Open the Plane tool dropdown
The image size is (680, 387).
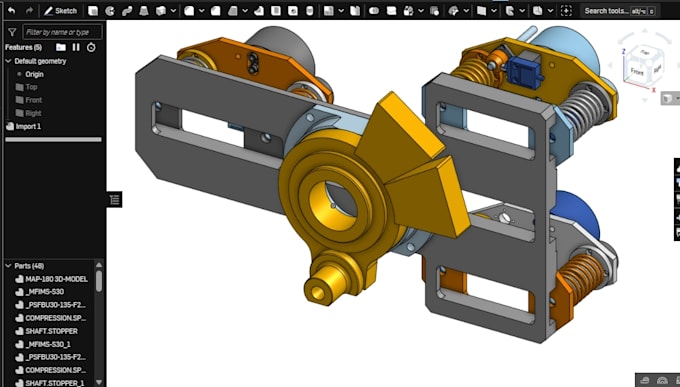[494, 11]
